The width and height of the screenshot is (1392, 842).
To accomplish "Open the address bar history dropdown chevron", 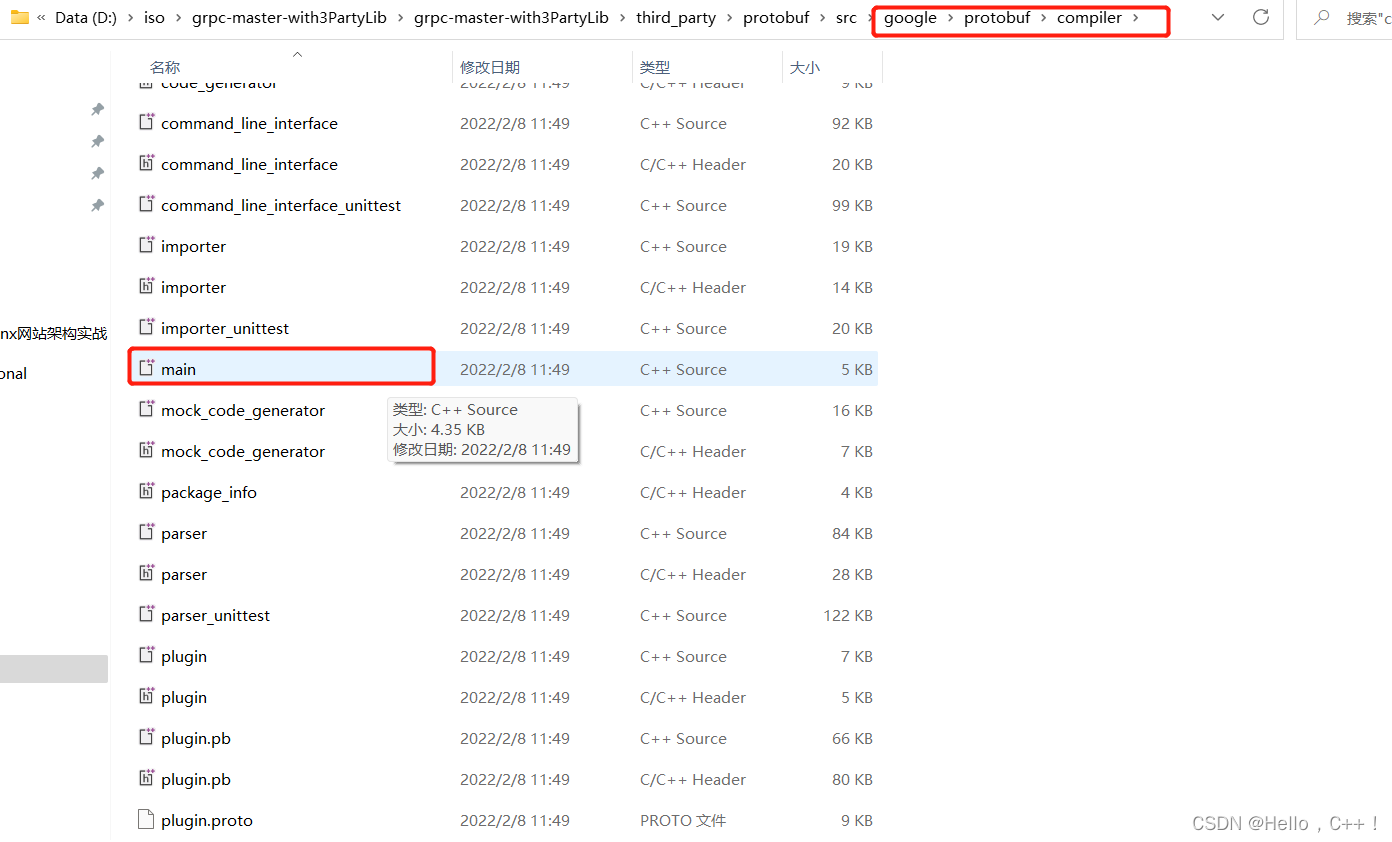I will (1217, 17).
